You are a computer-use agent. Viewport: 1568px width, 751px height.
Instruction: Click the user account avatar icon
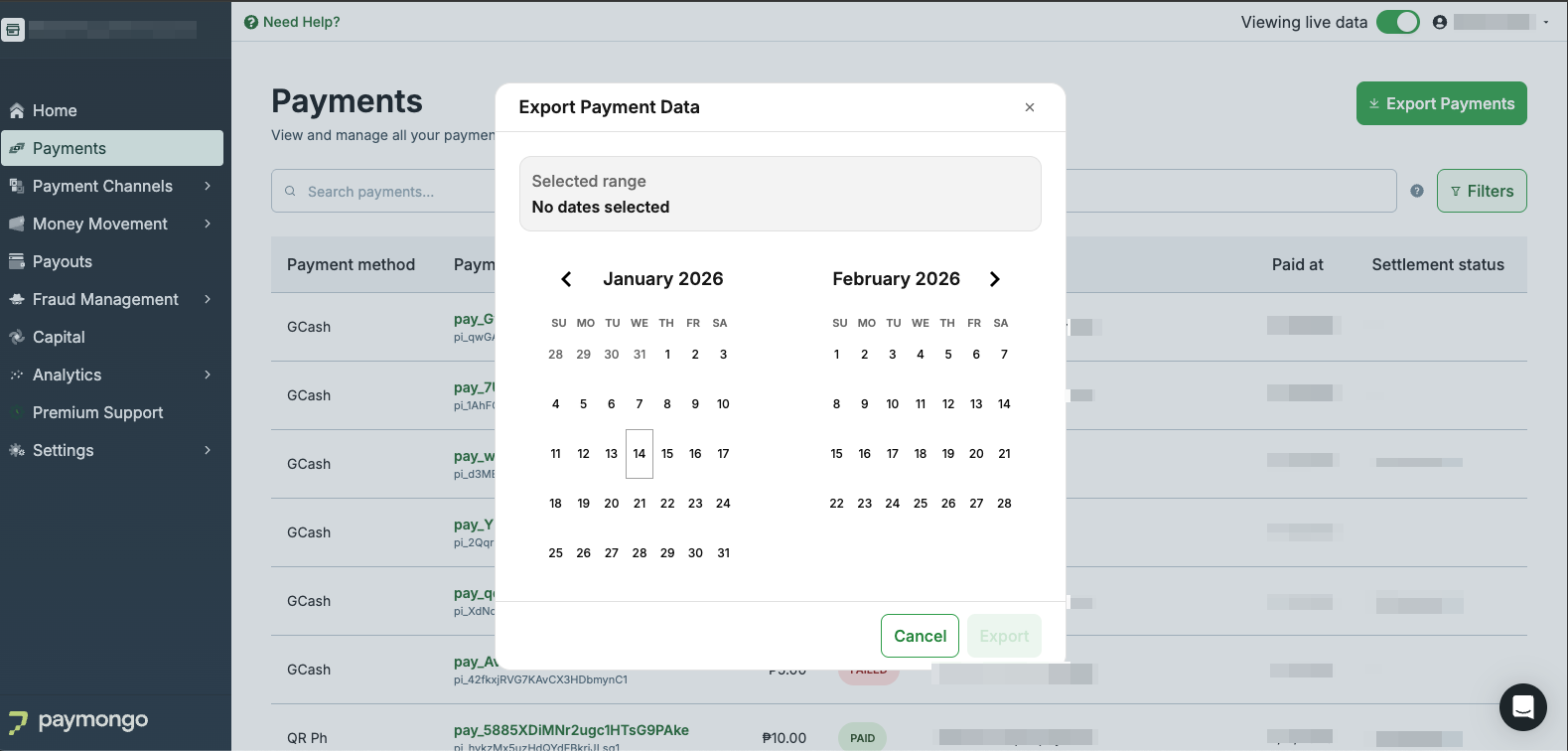(1440, 22)
